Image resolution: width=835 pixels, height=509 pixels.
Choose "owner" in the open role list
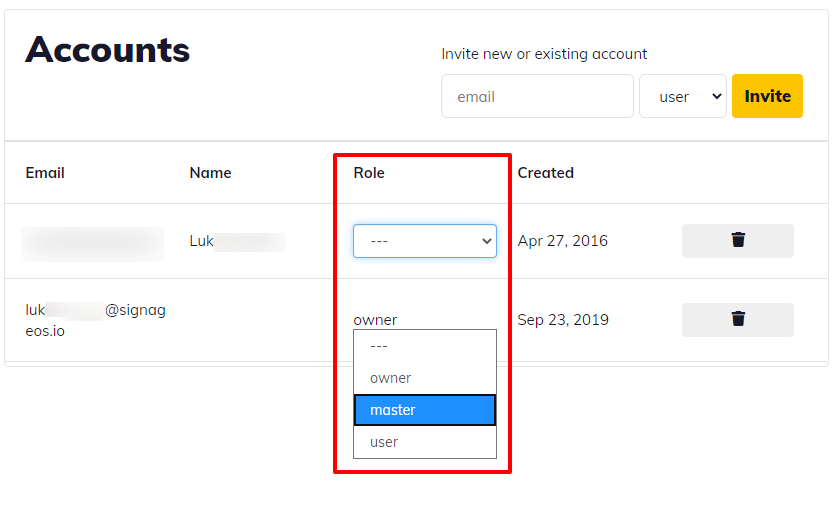[425, 378]
